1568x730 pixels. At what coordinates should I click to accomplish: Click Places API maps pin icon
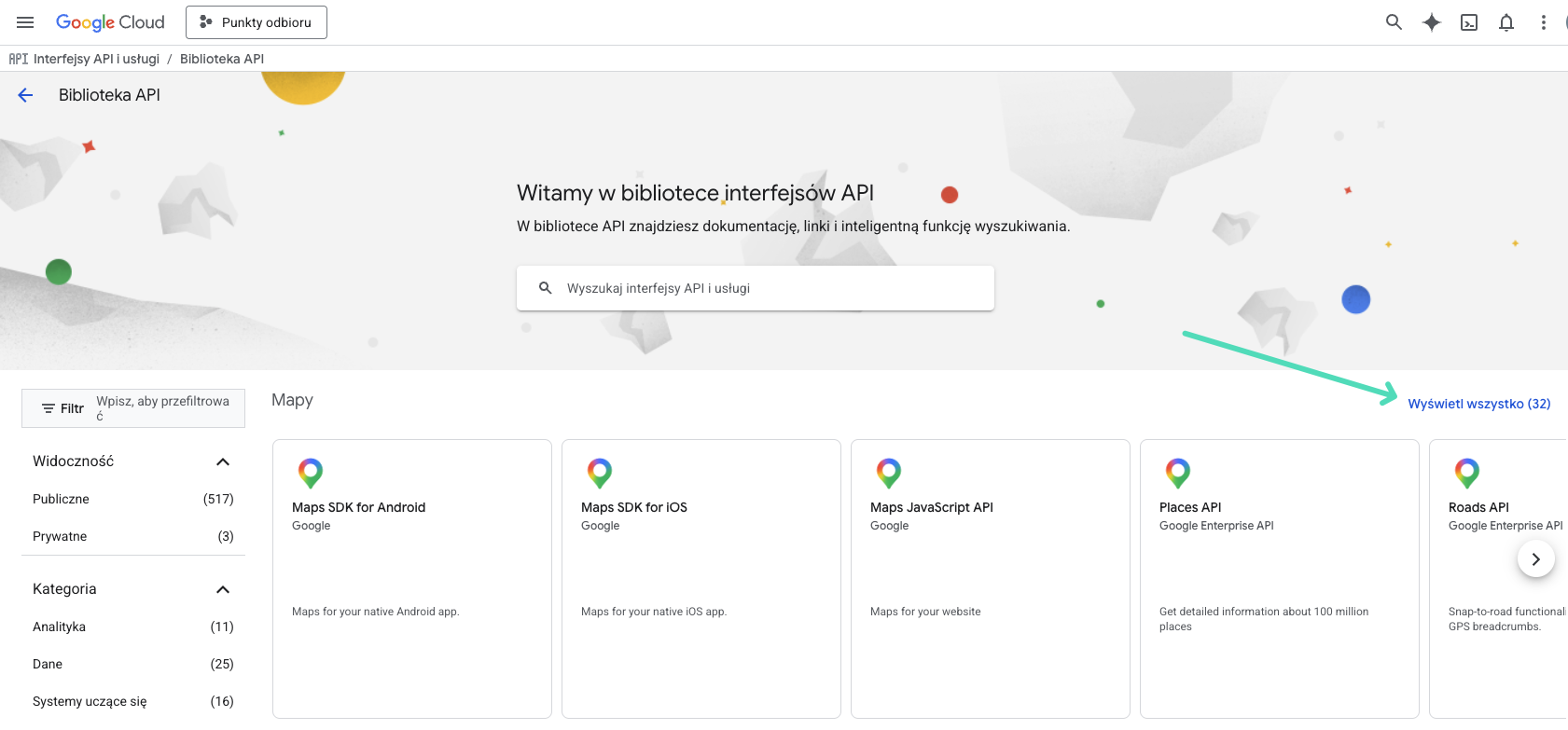(1178, 473)
